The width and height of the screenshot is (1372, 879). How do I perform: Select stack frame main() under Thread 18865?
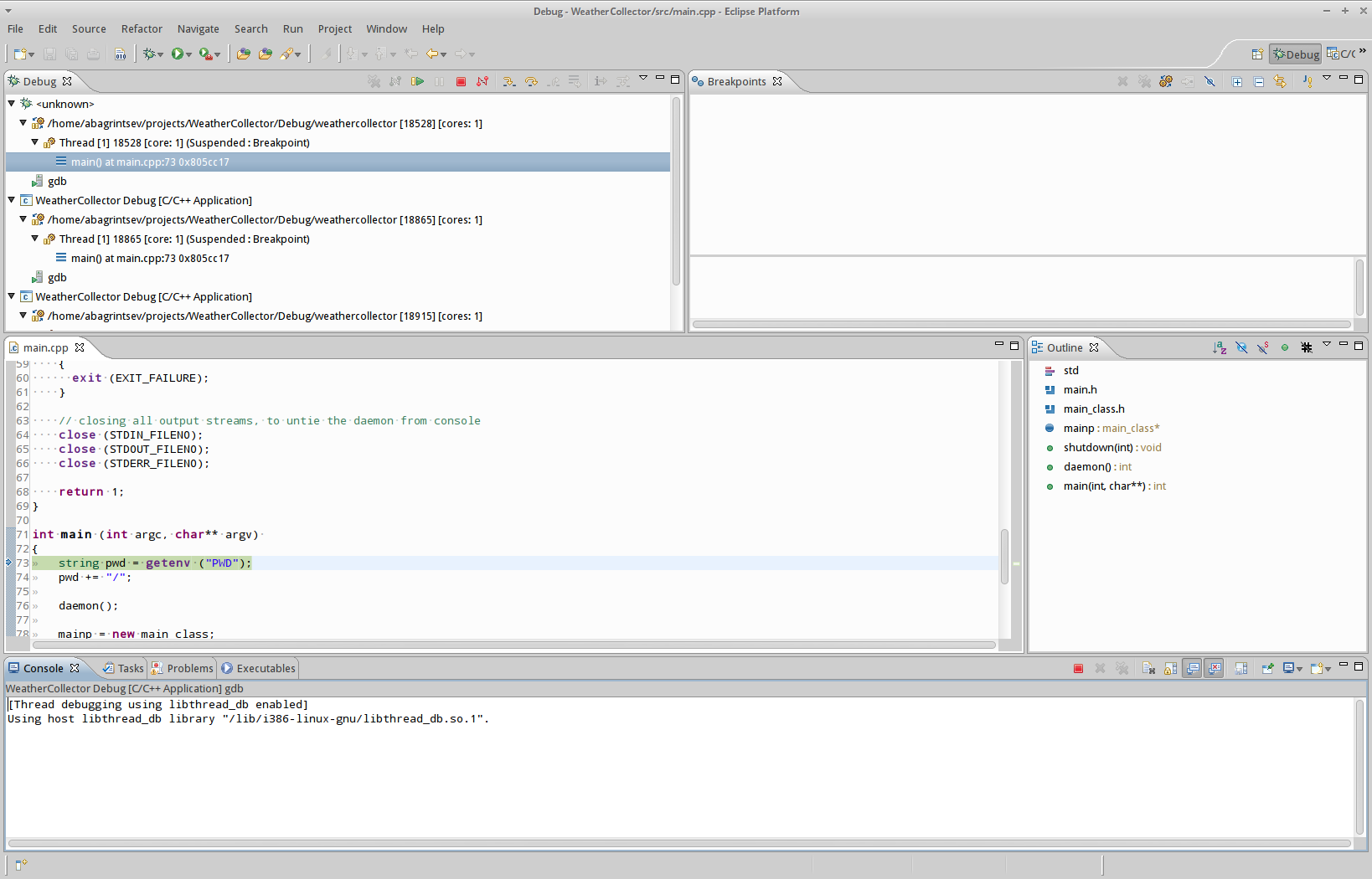tap(149, 258)
